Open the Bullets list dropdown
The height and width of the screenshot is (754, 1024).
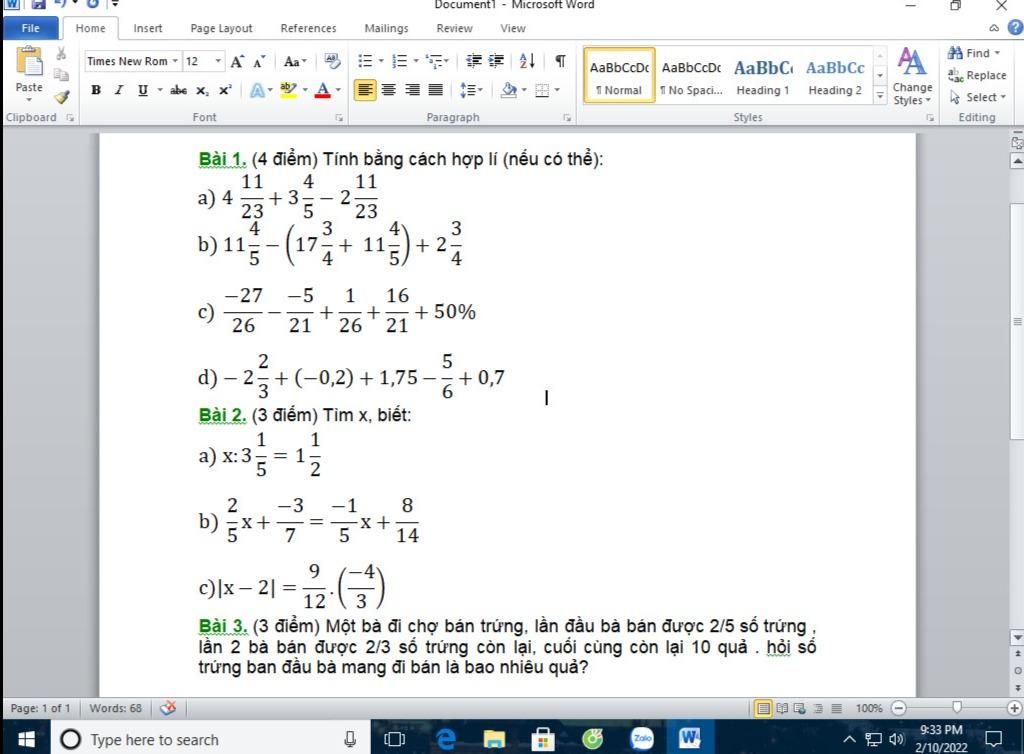pos(381,61)
